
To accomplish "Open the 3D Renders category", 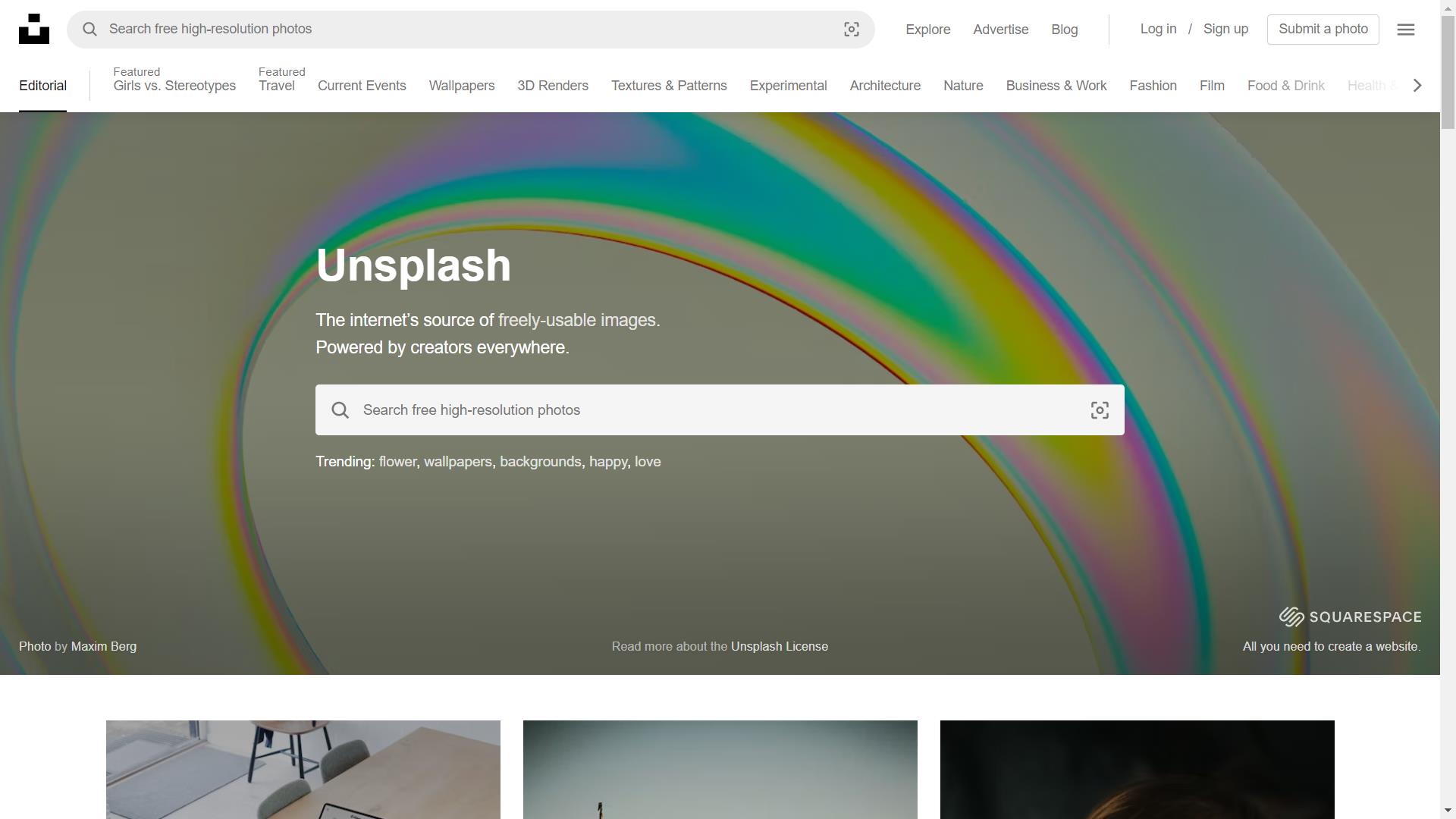I will (x=552, y=86).
